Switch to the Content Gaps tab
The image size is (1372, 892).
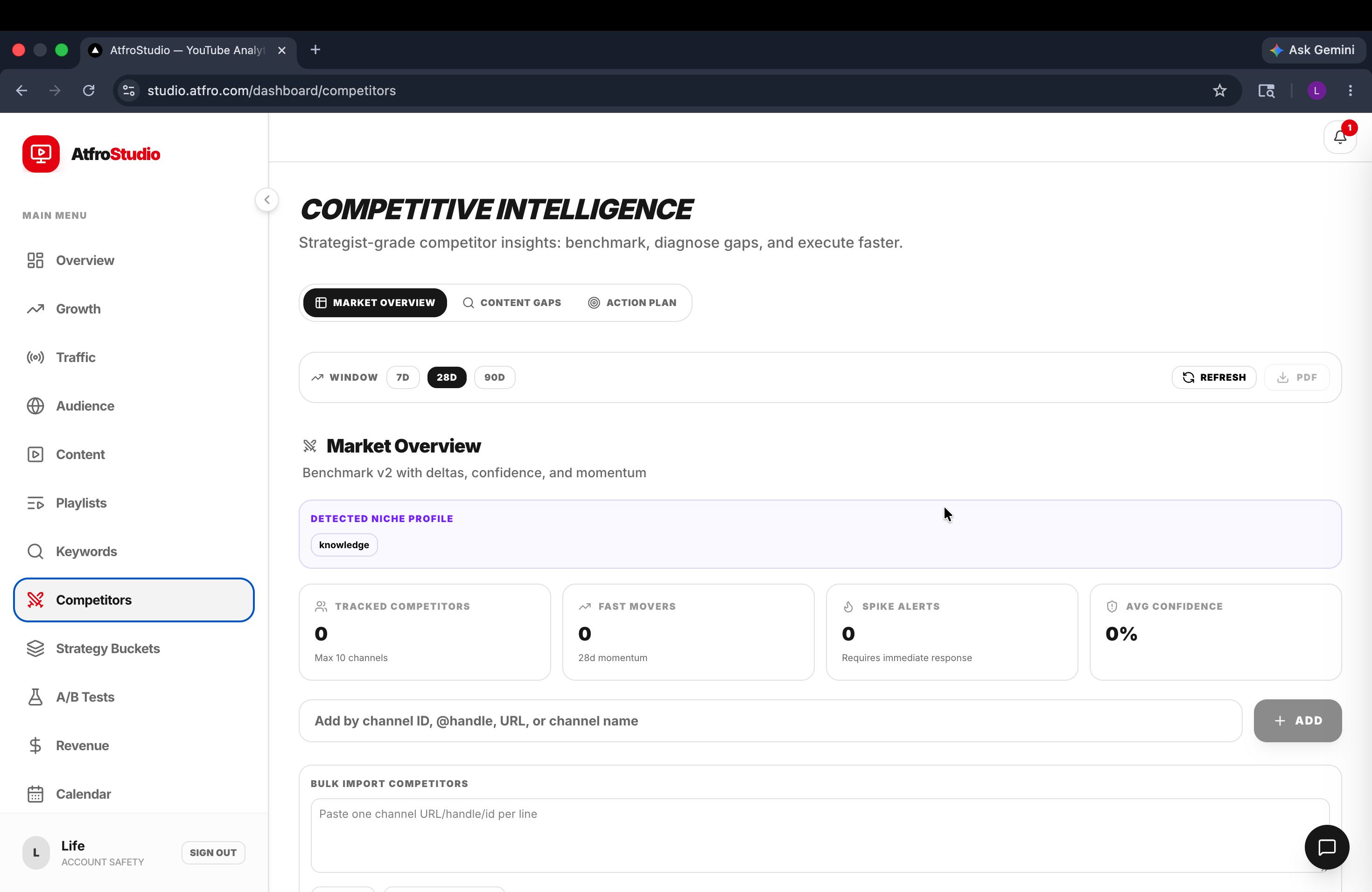tap(512, 302)
